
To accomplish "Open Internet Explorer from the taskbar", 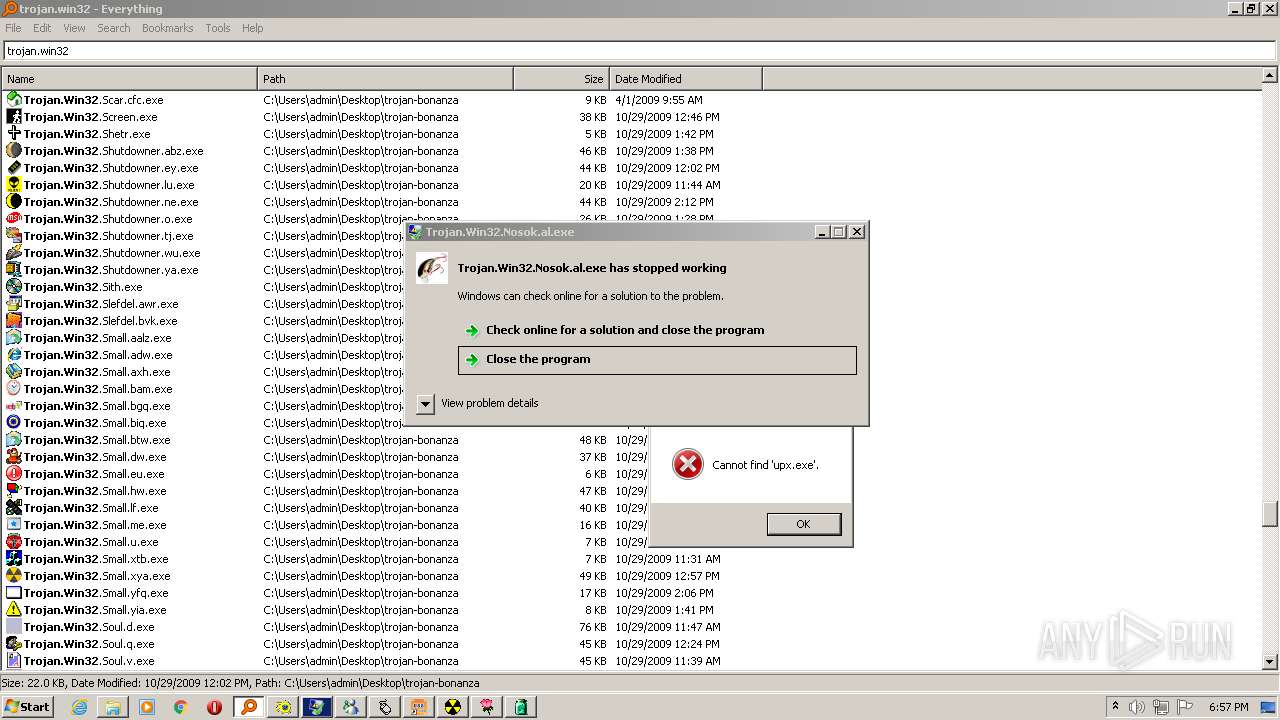I will [79, 707].
